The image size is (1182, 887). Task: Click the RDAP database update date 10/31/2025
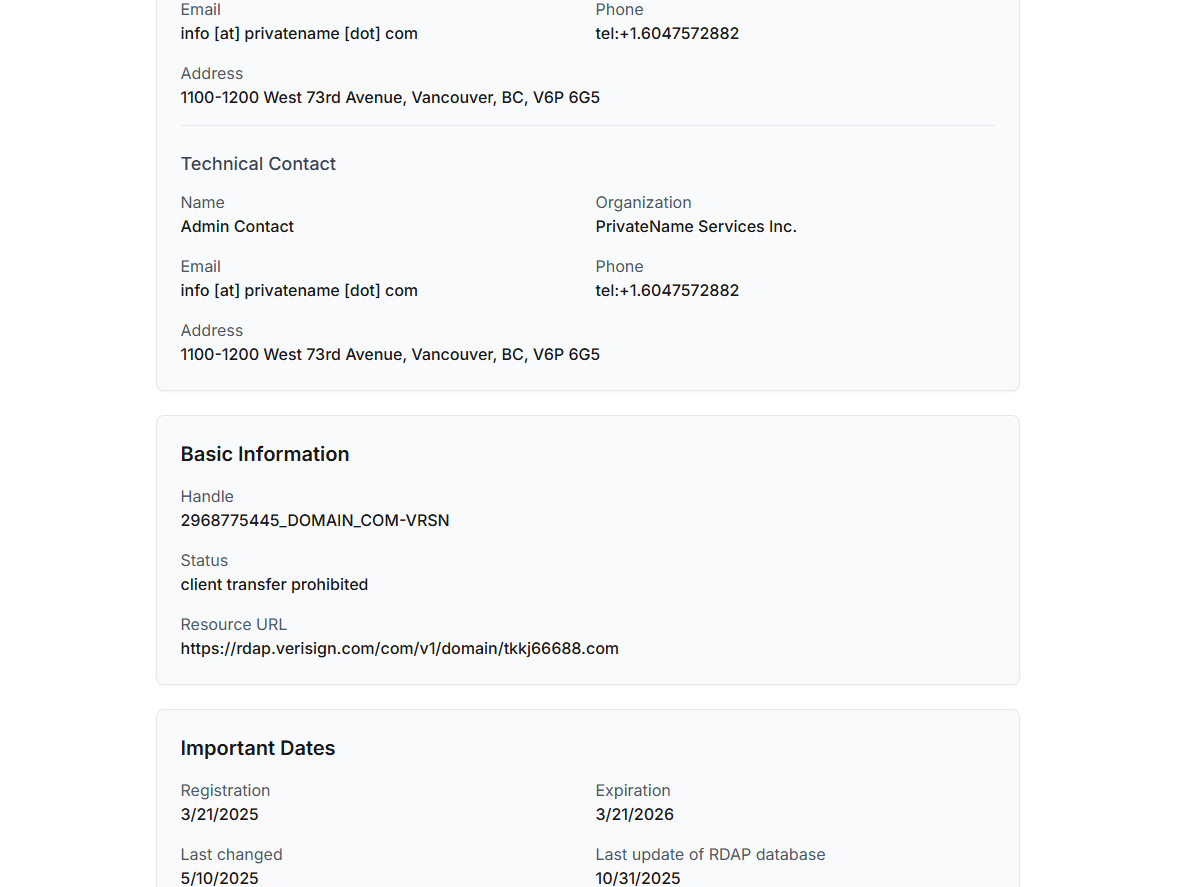(638, 878)
